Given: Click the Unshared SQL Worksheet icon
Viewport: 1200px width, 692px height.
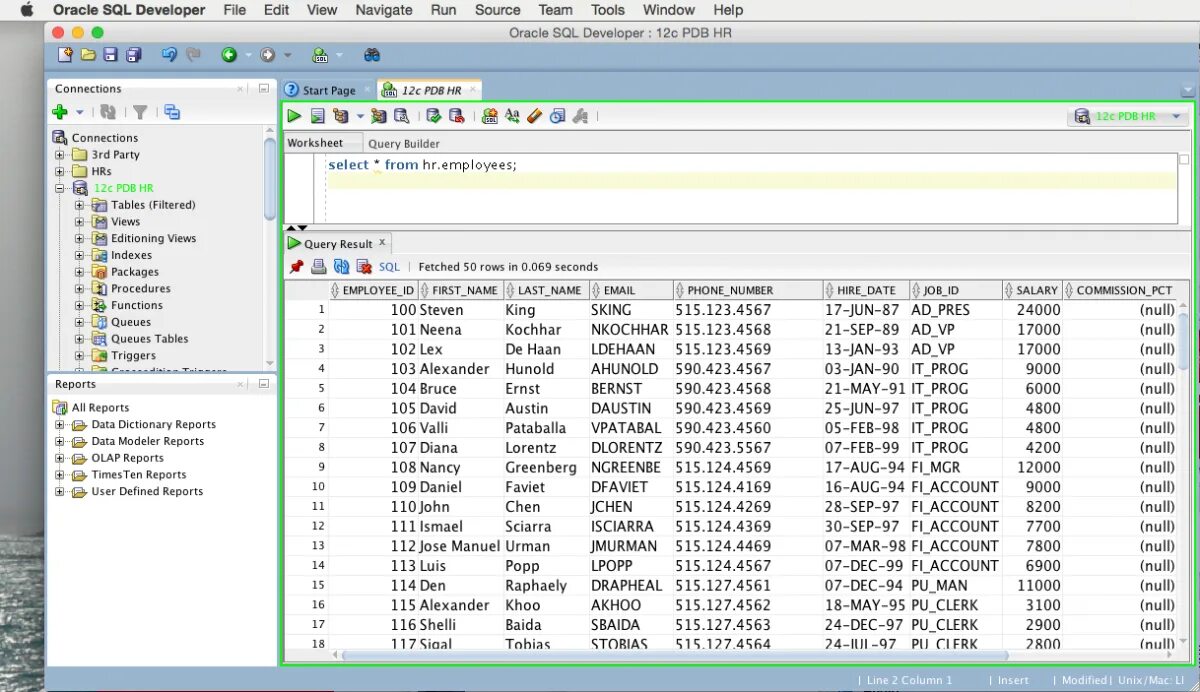Looking at the screenshot, I should pyautogui.click(x=490, y=116).
